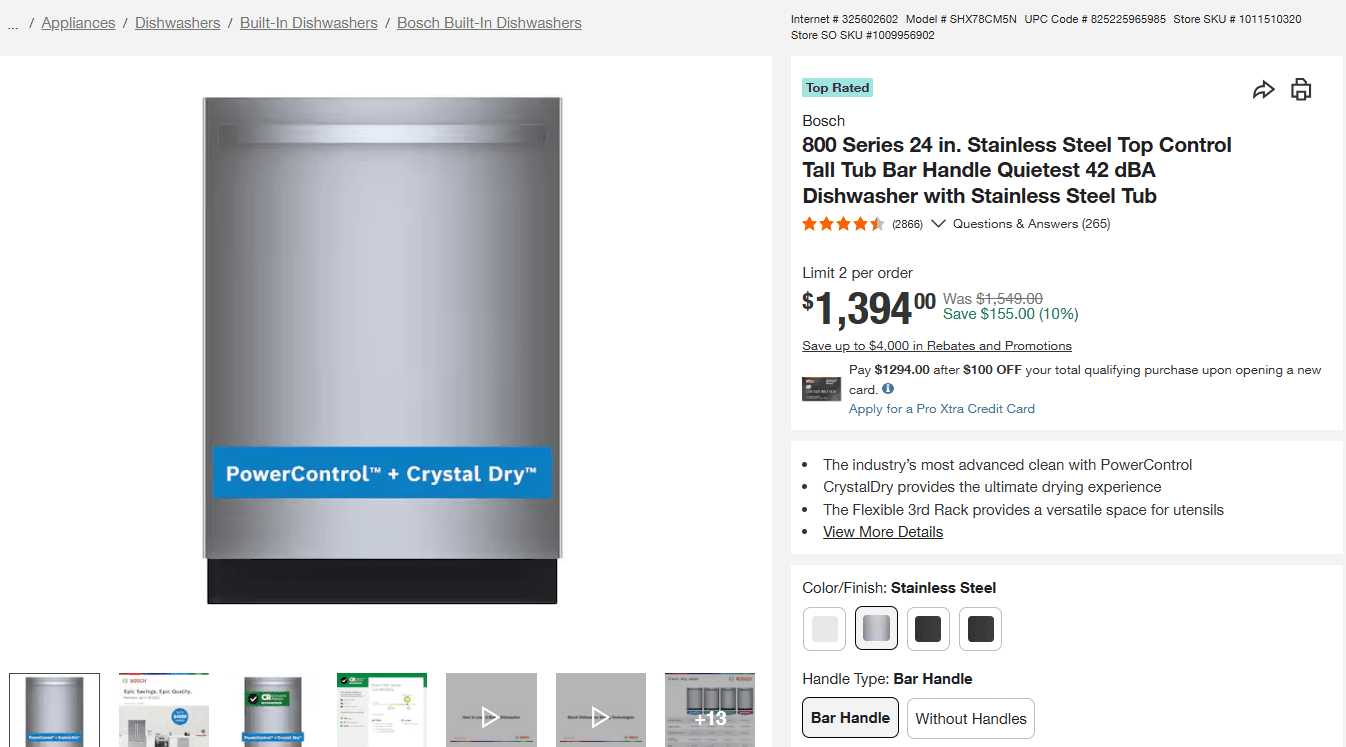Expand the breadcrumb ellipsis
This screenshot has height=747, width=1346.
coord(13,23)
